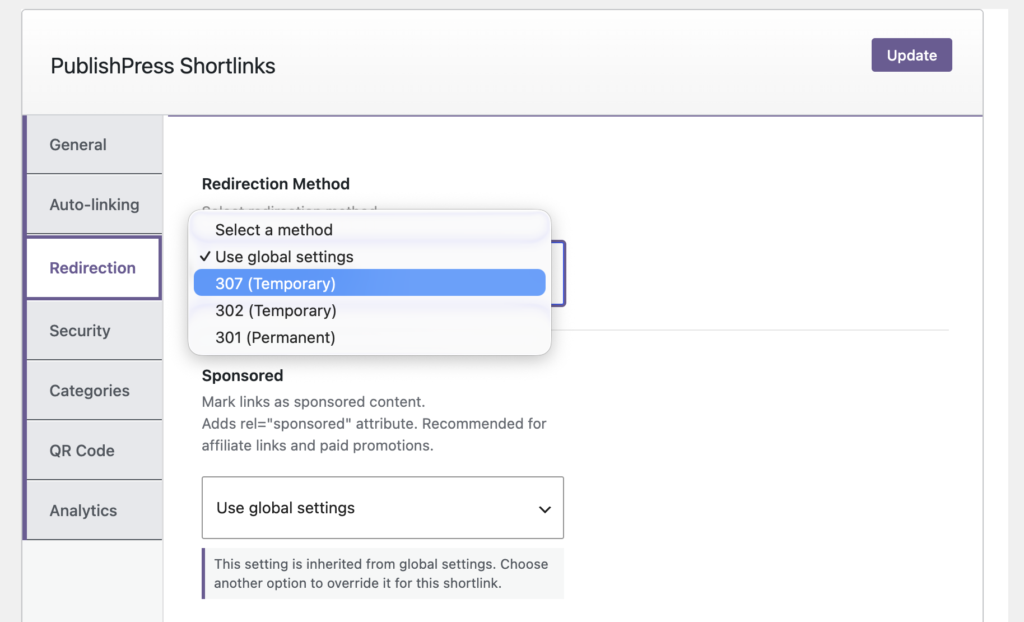Click the Sponsored dropdown chevron arrow
Viewport: 1024px width, 622px height.
tap(545, 509)
